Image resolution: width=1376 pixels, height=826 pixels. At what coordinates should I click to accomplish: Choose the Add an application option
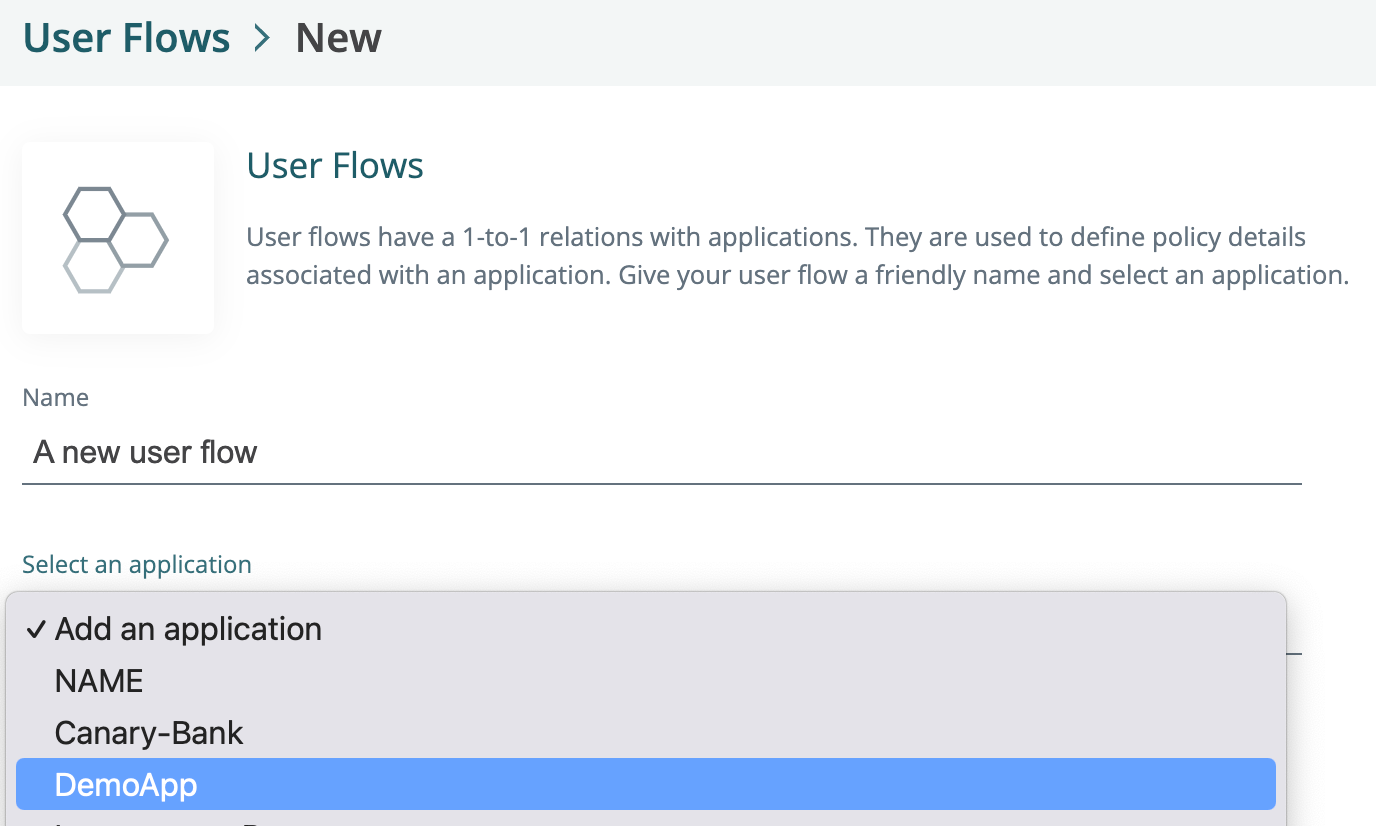click(x=646, y=629)
